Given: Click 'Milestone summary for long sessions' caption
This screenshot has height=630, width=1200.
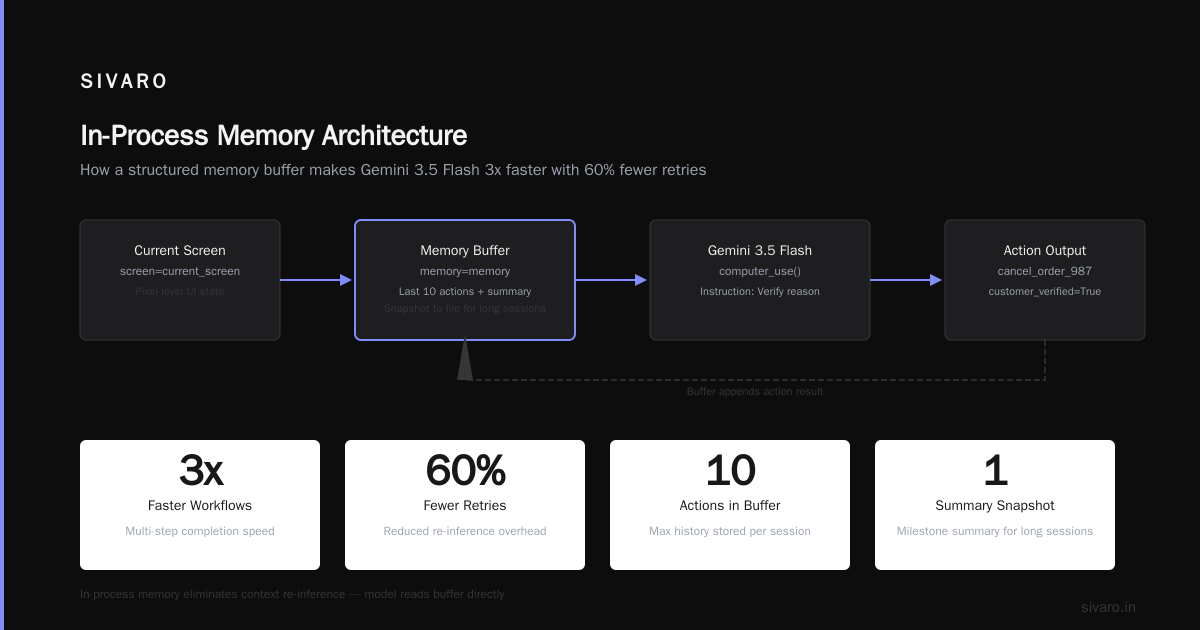Looking at the screenshot, I should point(995,531).
